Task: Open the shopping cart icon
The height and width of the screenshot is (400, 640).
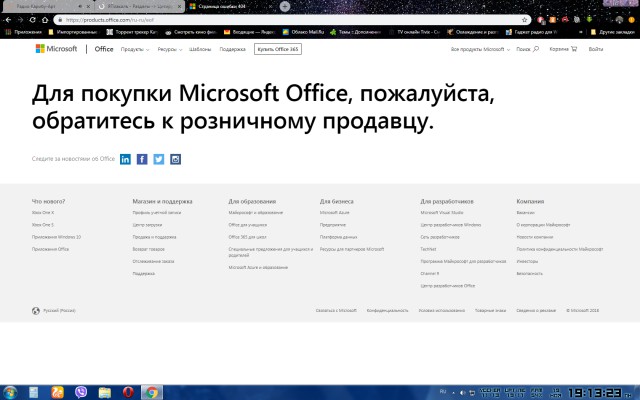Action: pos(574,49)
